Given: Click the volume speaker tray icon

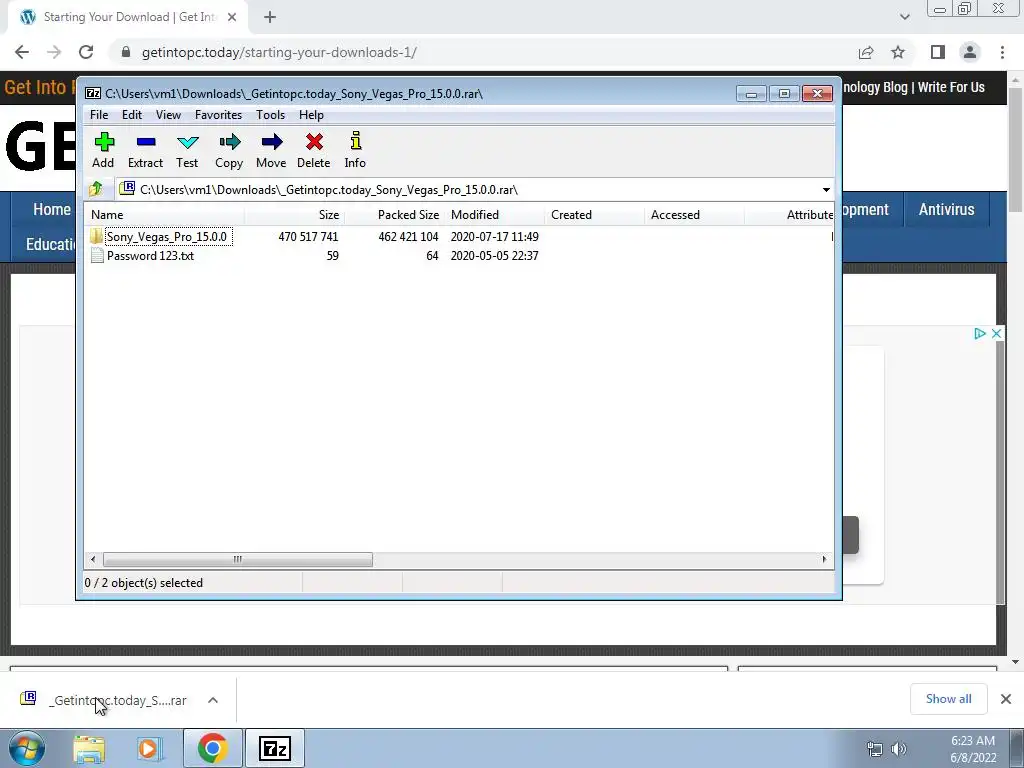Looking at the screenshot, I should [x=900, y=749].
